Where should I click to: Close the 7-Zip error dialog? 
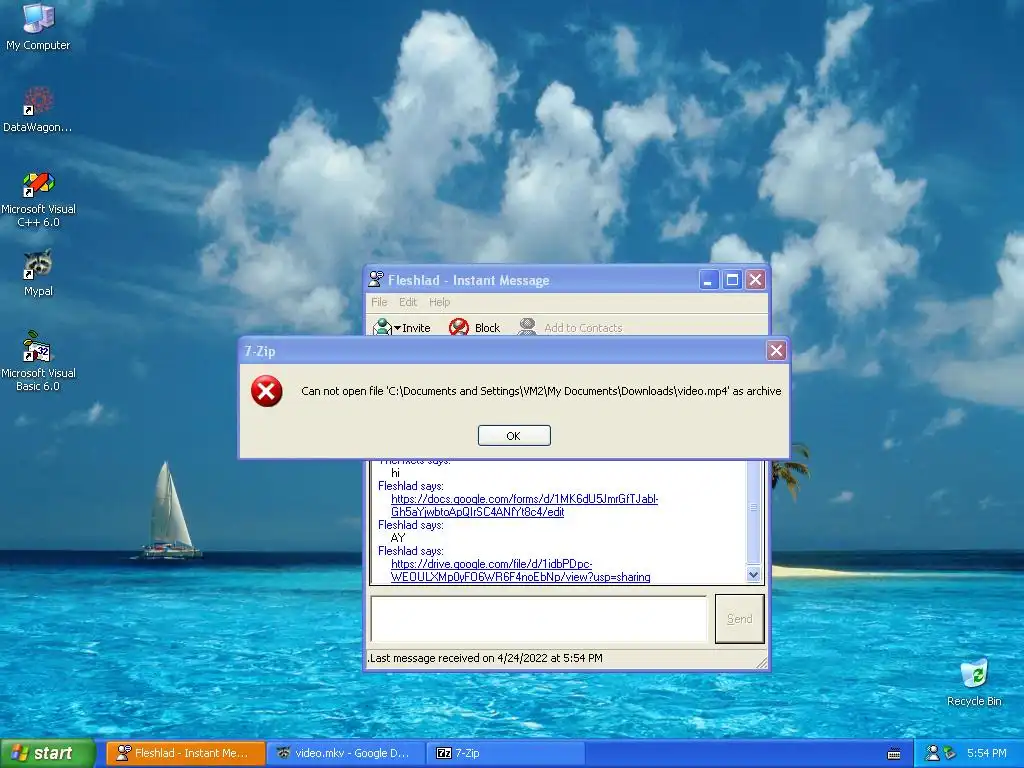pyautogui.click(x=776, y=351)
